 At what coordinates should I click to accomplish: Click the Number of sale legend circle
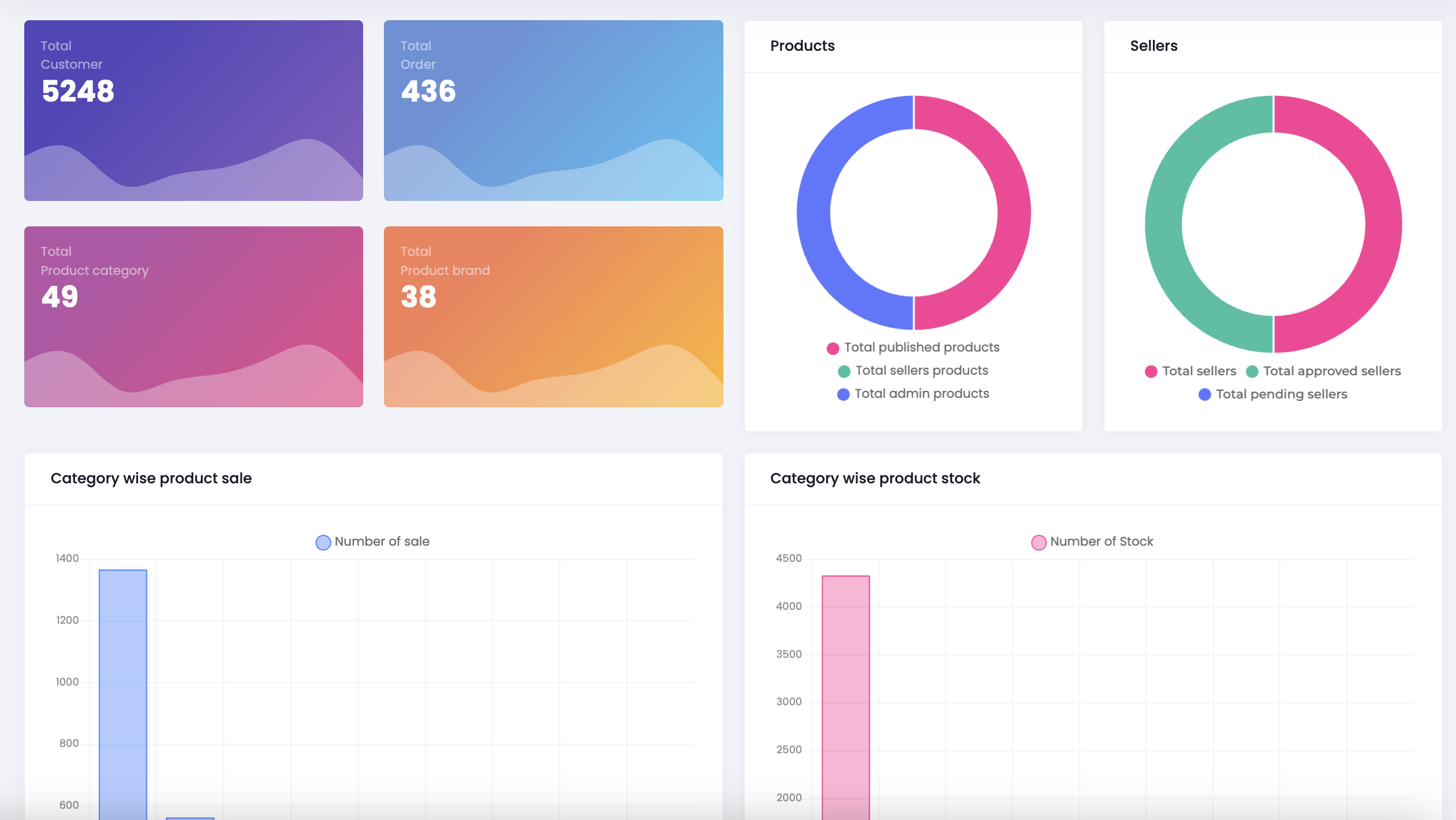pyautogui.click(x=323, y=542)
